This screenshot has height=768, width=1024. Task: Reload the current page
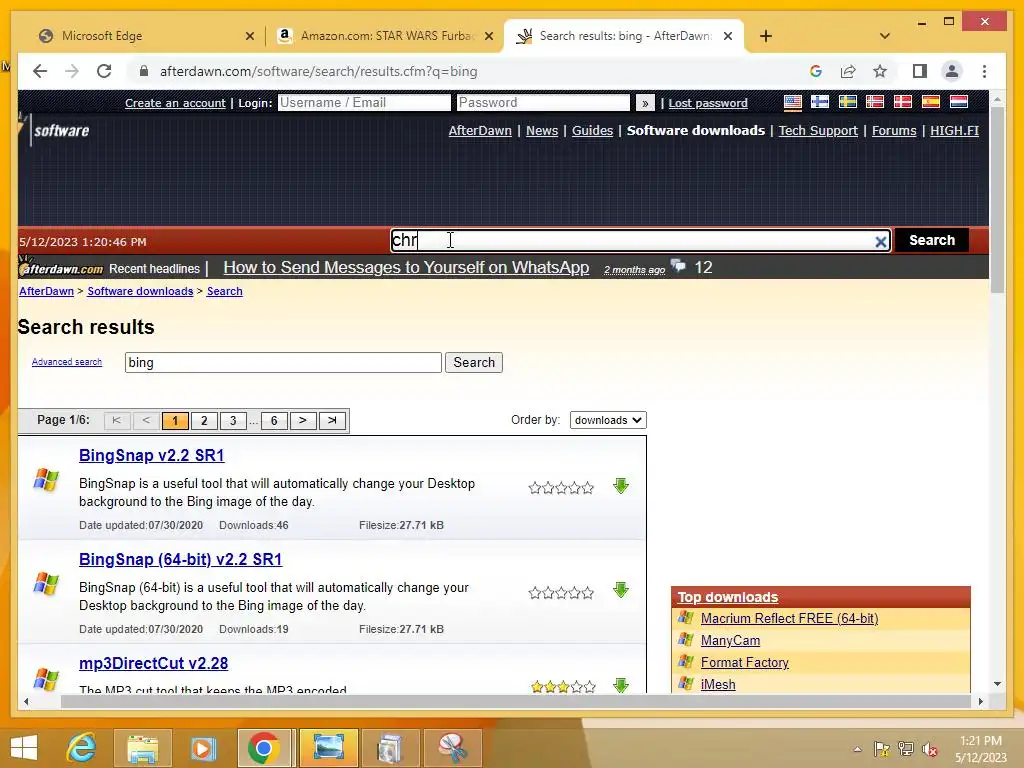(104, 71)
